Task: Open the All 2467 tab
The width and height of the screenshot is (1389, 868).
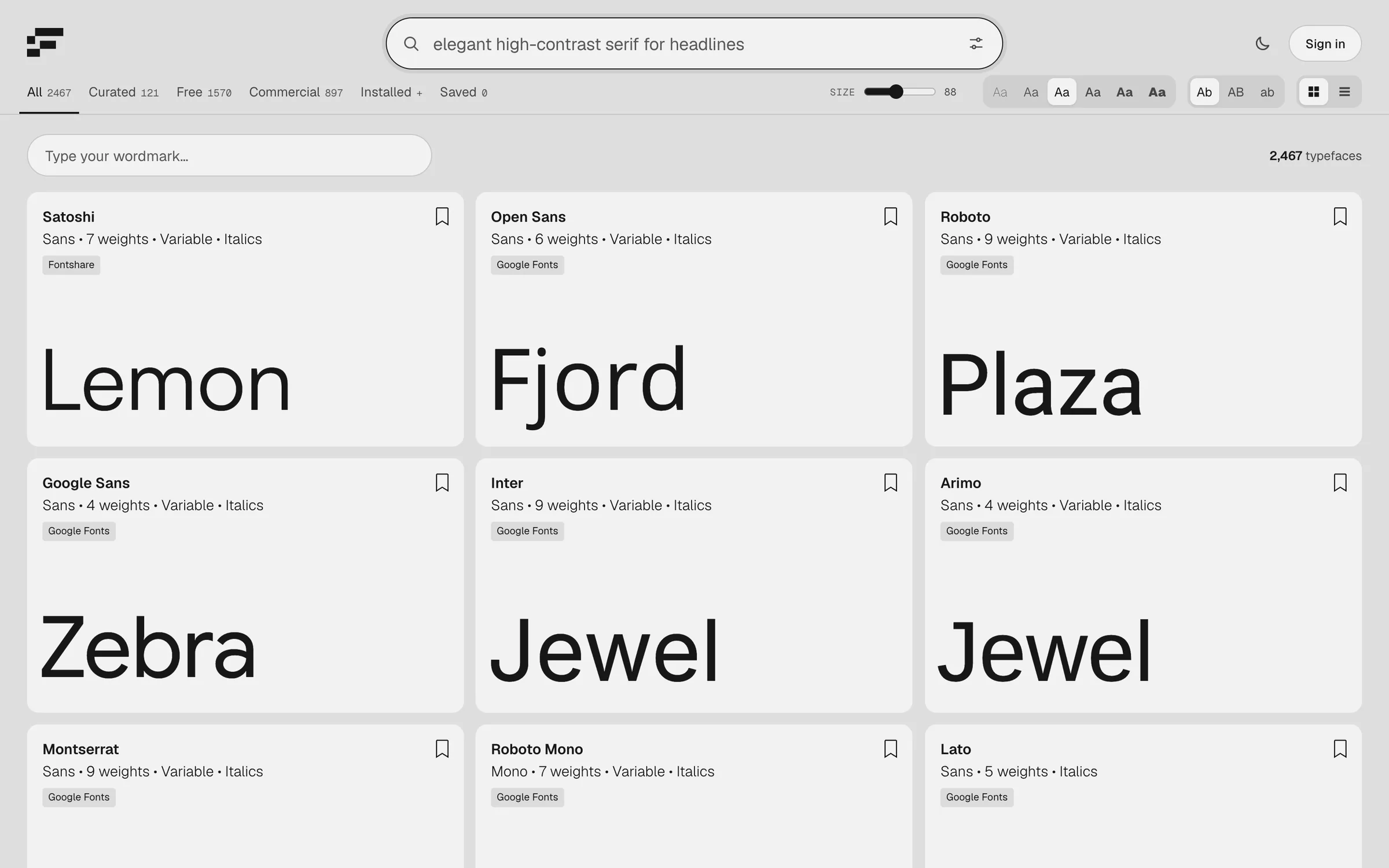Action: [49, 93]
